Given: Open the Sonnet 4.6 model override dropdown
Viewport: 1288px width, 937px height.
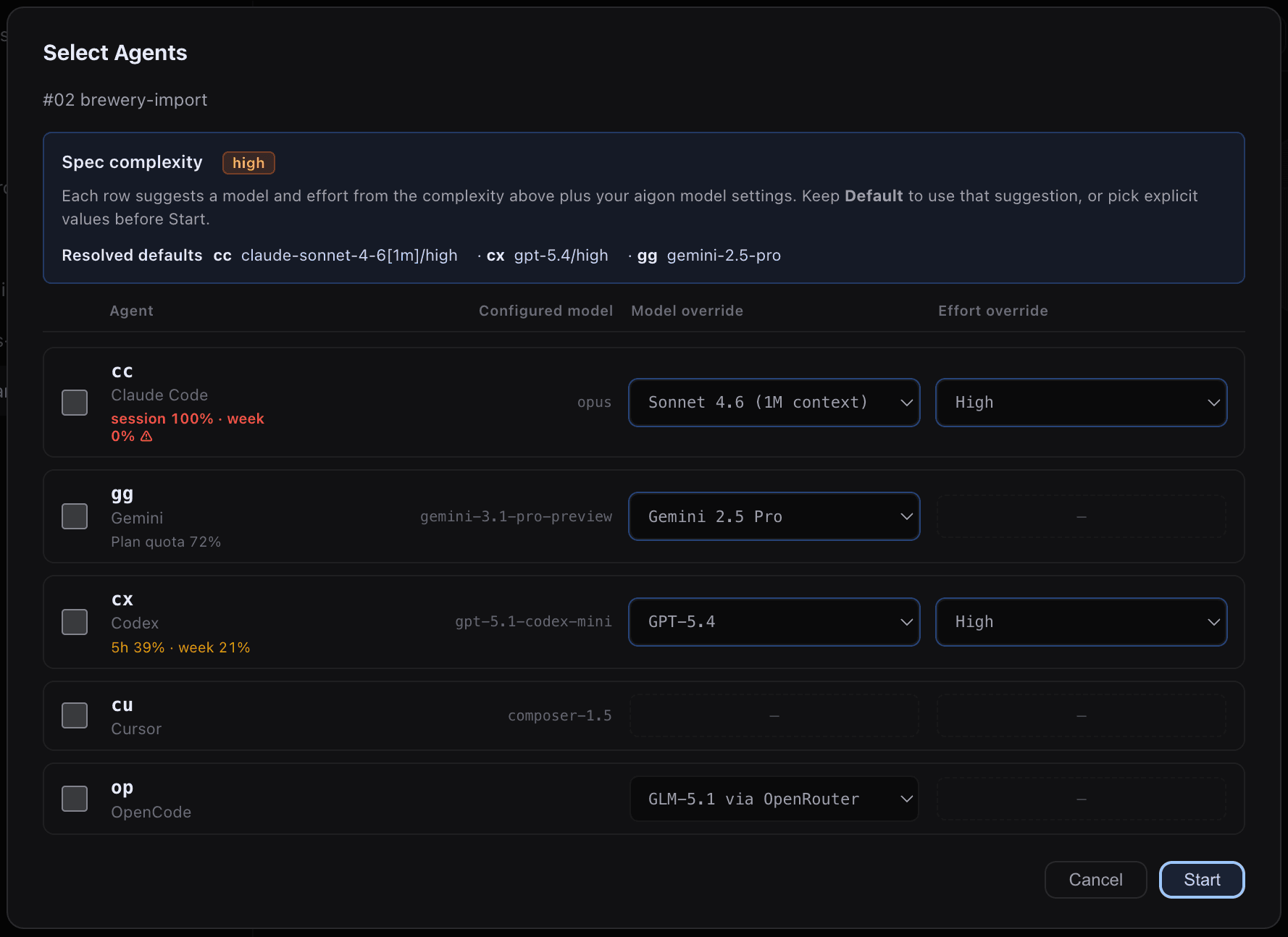Looking at the screenshot, I should tap(774, 403).
